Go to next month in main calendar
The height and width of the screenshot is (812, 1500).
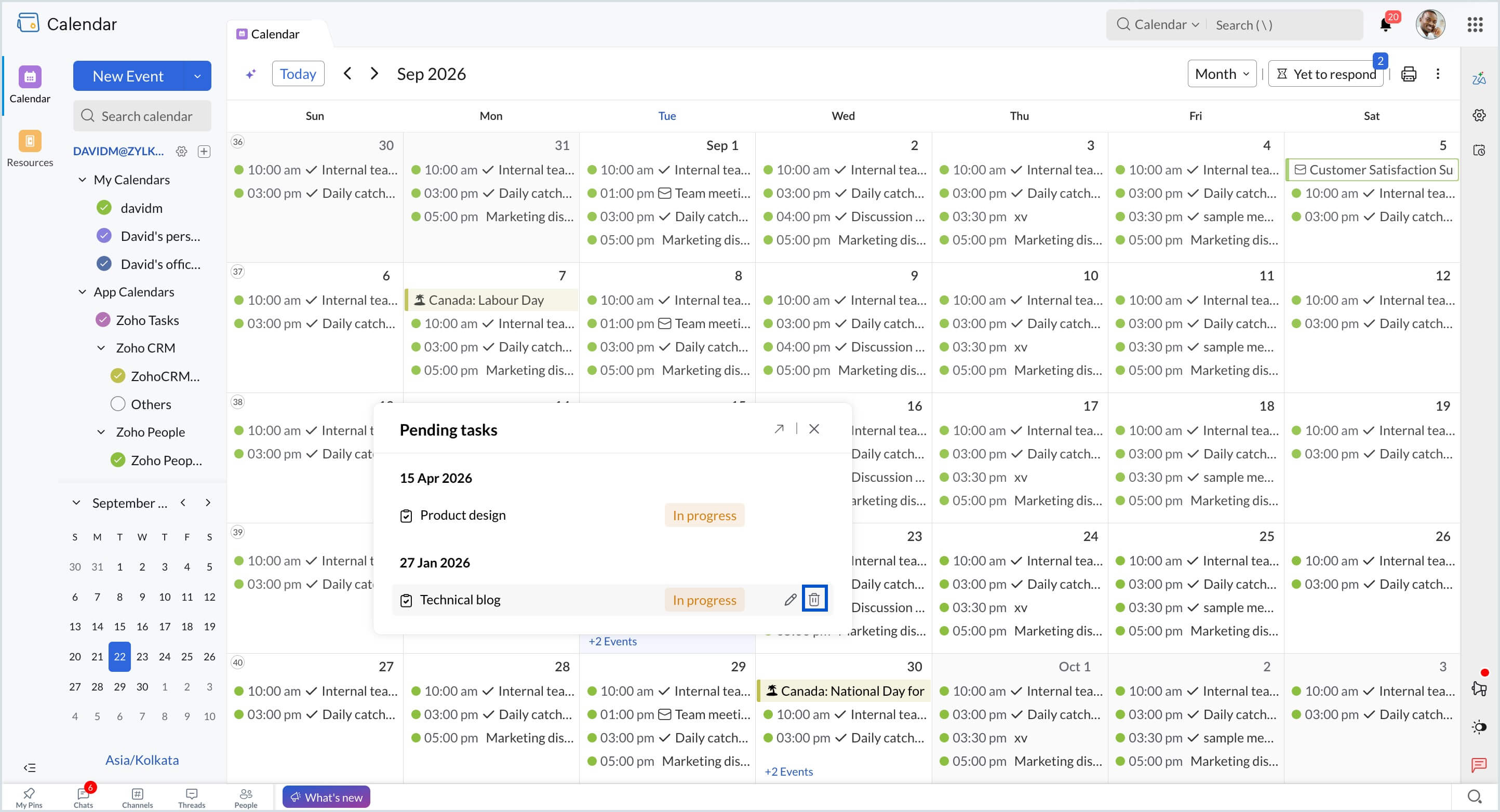374,73
